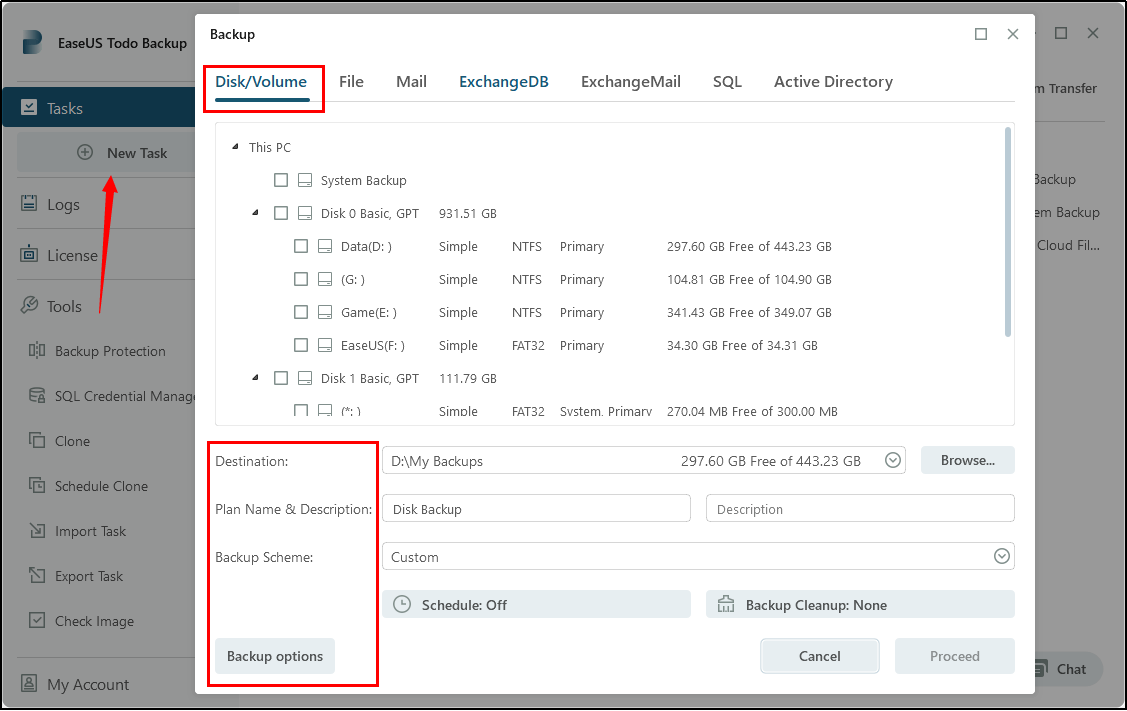
Task: Switch to the File backup tab
Action: point(351,81)
